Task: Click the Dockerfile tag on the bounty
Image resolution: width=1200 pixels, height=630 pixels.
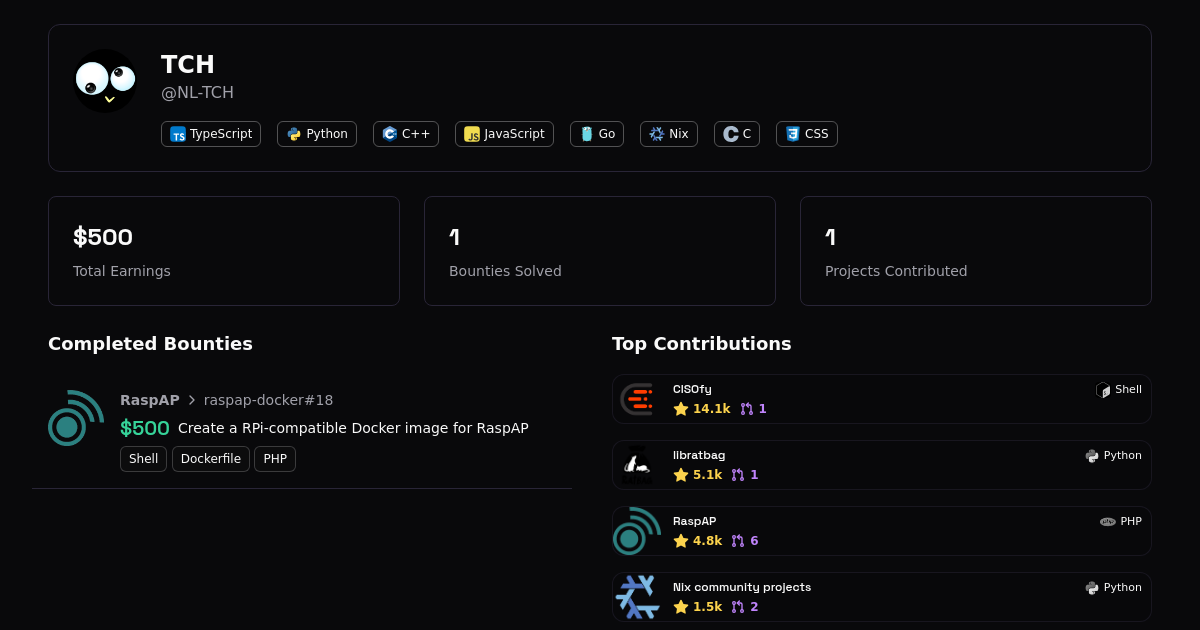Action: coord(211,459)
